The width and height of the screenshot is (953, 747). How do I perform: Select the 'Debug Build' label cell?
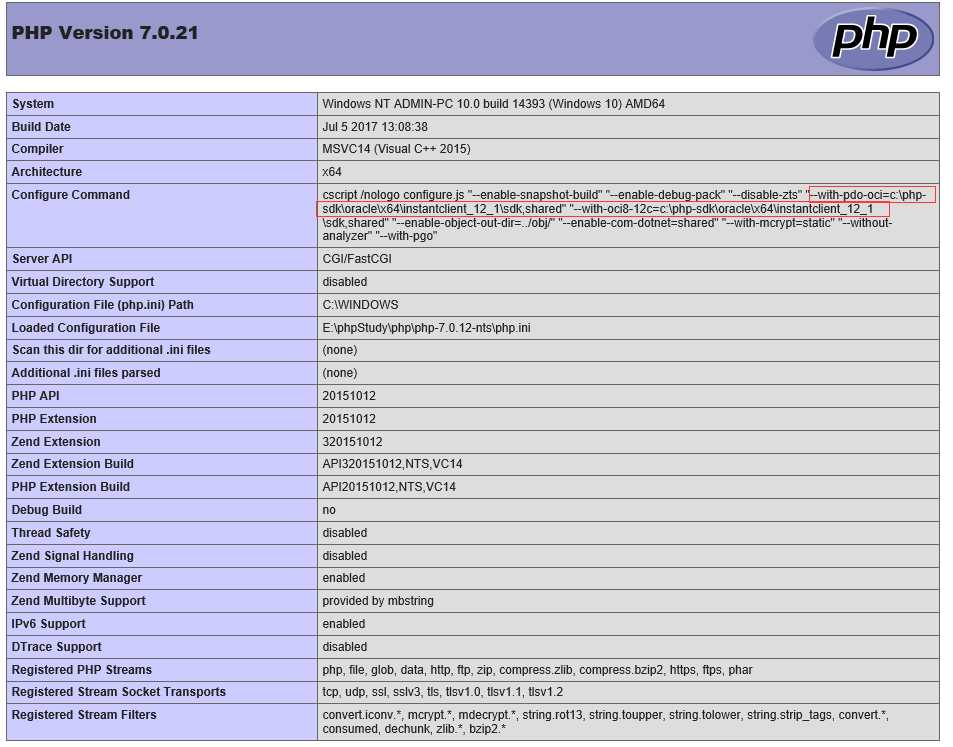click(162, 510)
